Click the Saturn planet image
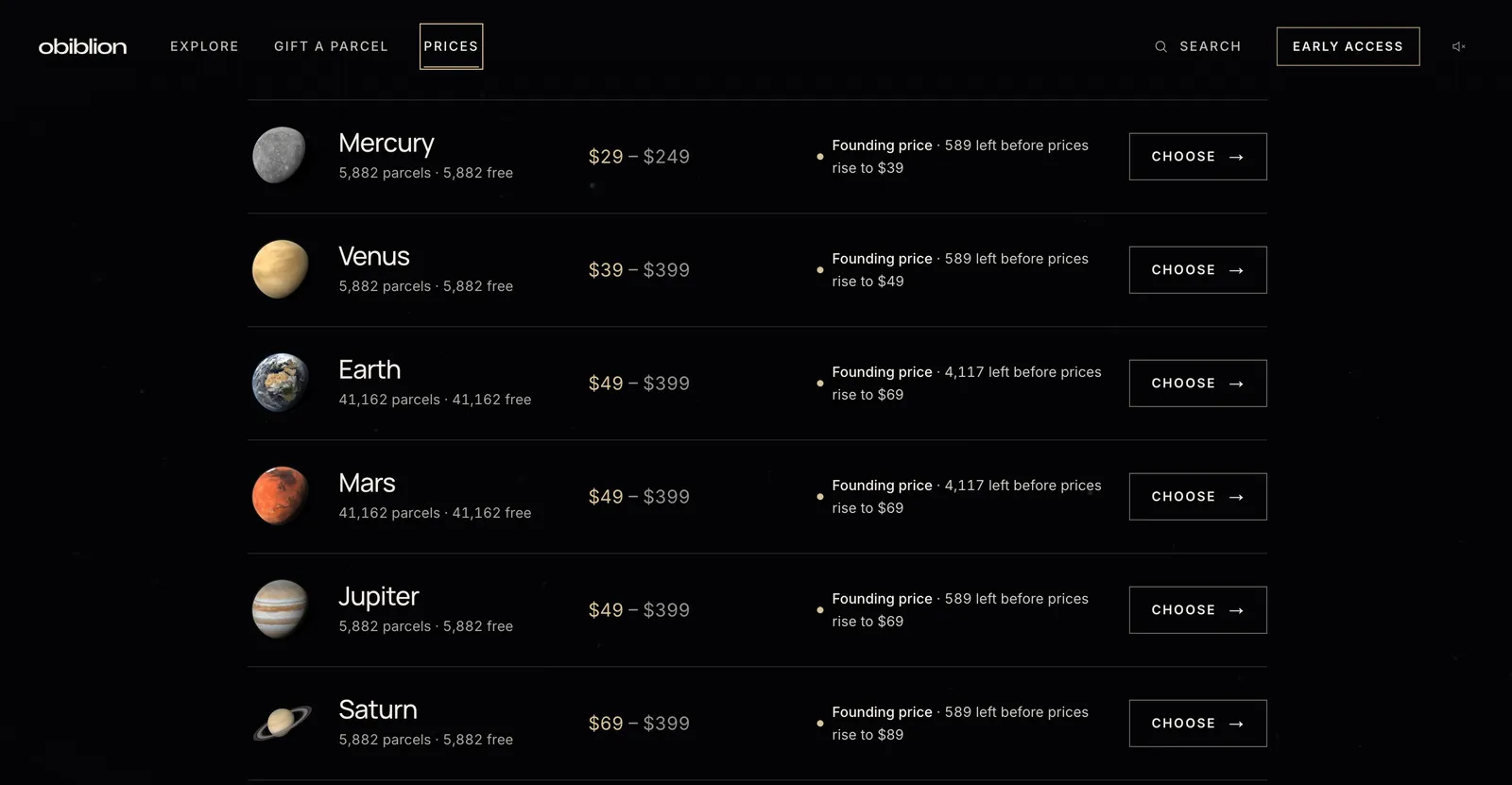Screen dimensions: 1512x785 click(282, 724)
